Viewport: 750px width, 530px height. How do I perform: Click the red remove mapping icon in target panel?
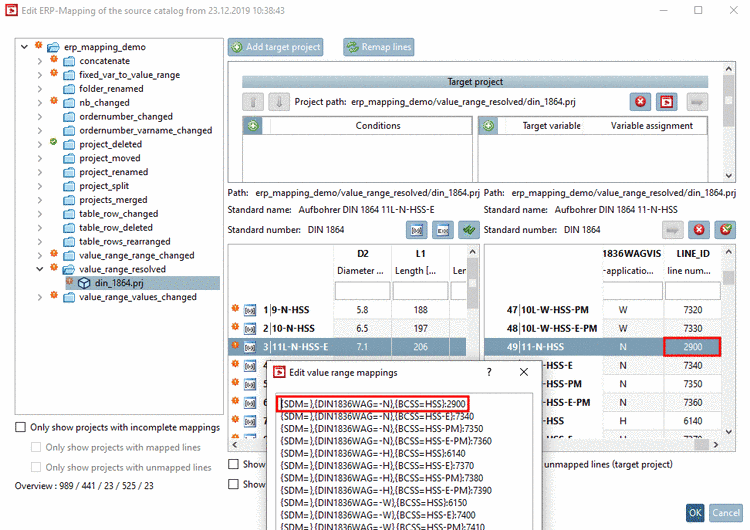(x=699, y=230)
